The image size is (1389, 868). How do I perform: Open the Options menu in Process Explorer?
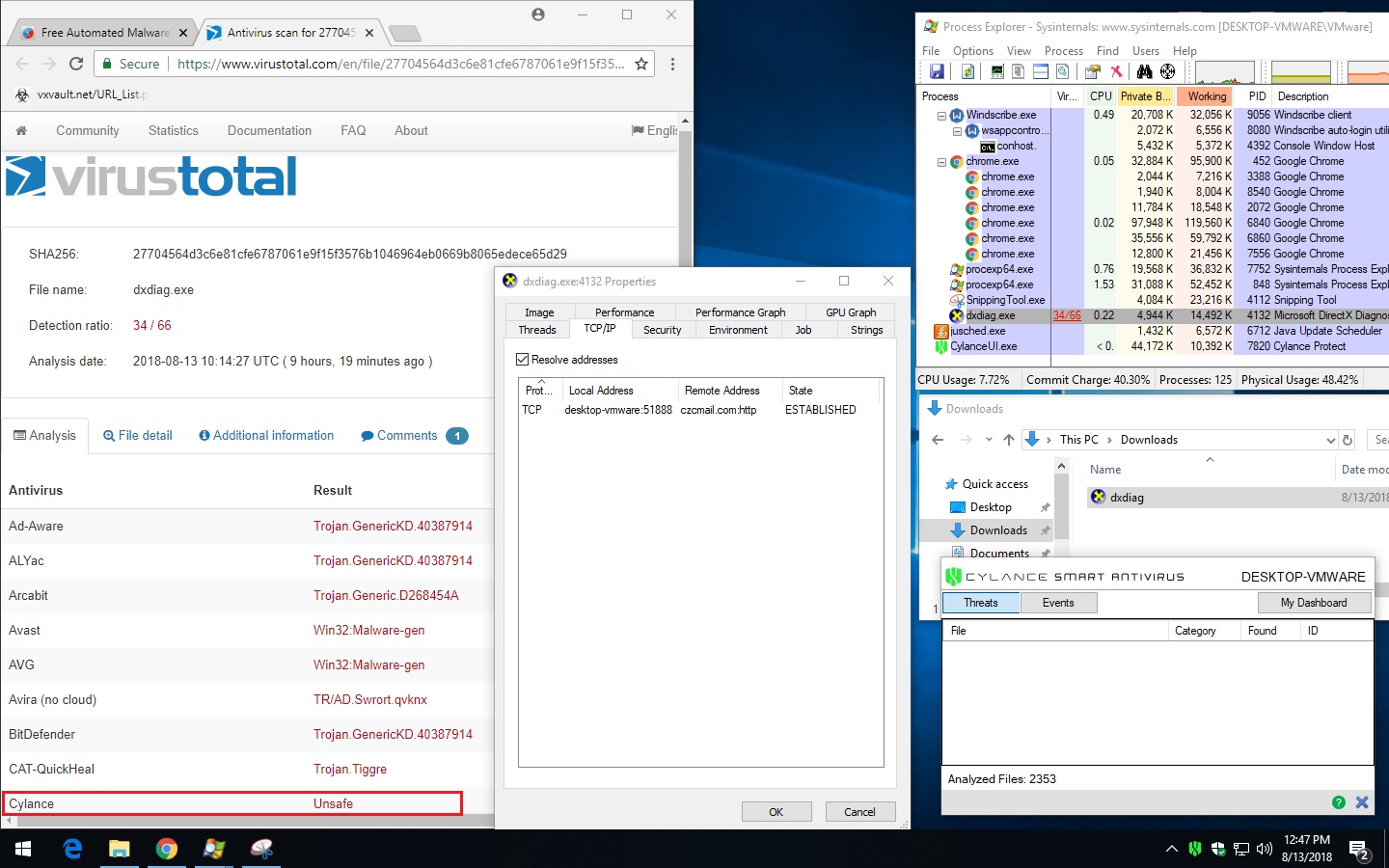click(x=972, y=51)
